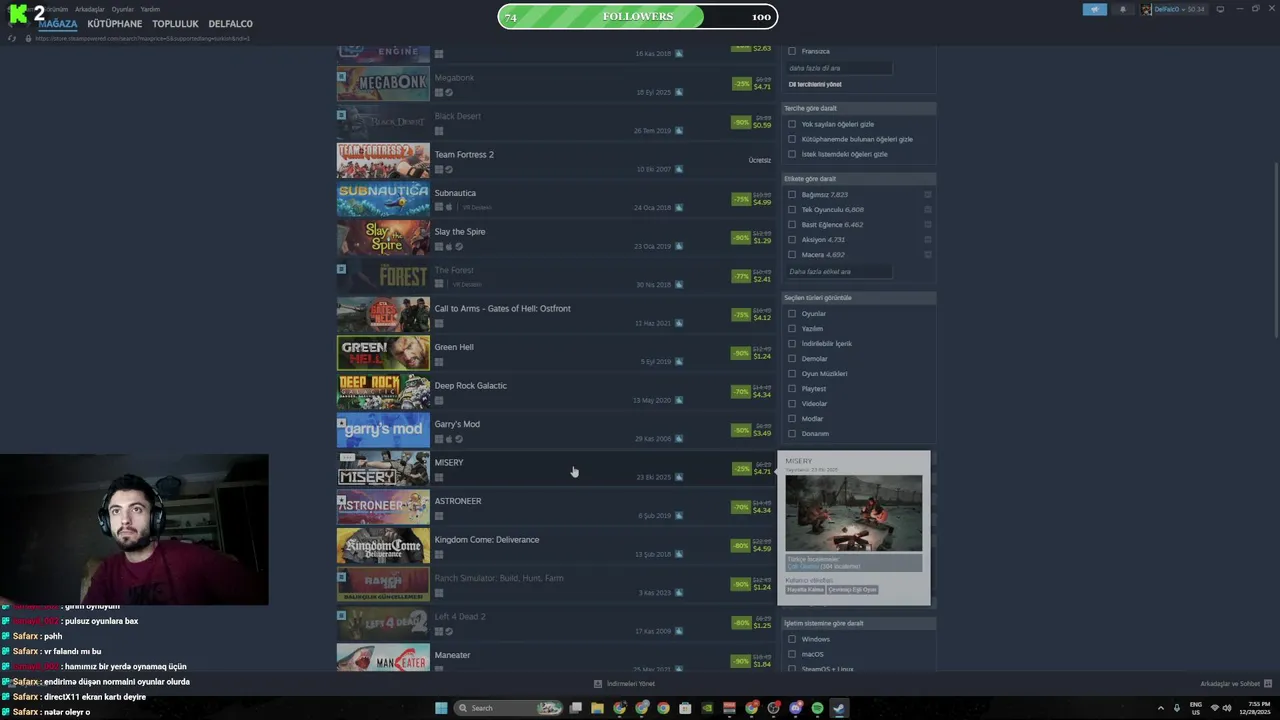Click the Windows Start button
The height and width of the screenshot is (720, 1280).
point(441,708)
